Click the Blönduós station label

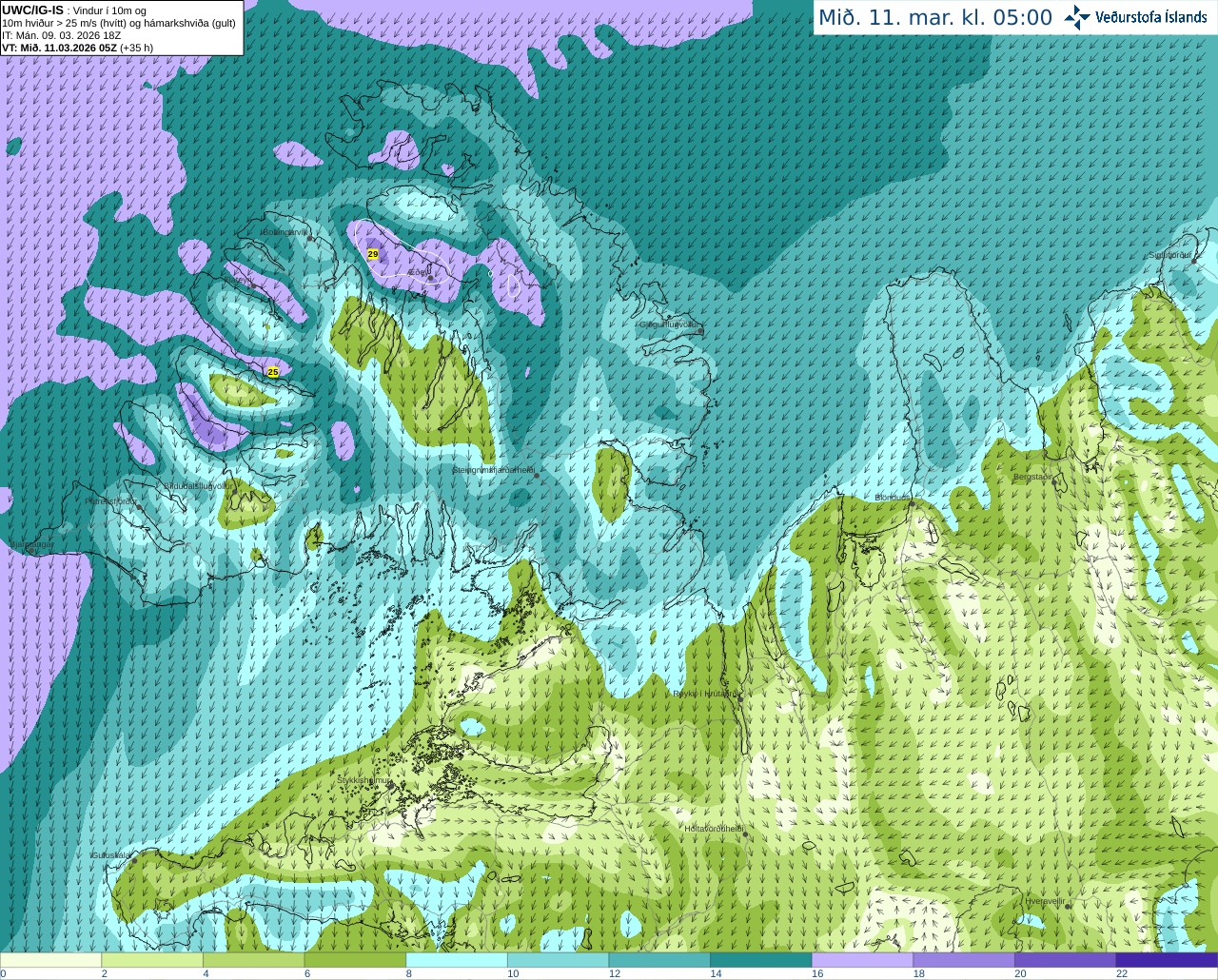click(894, 498)
